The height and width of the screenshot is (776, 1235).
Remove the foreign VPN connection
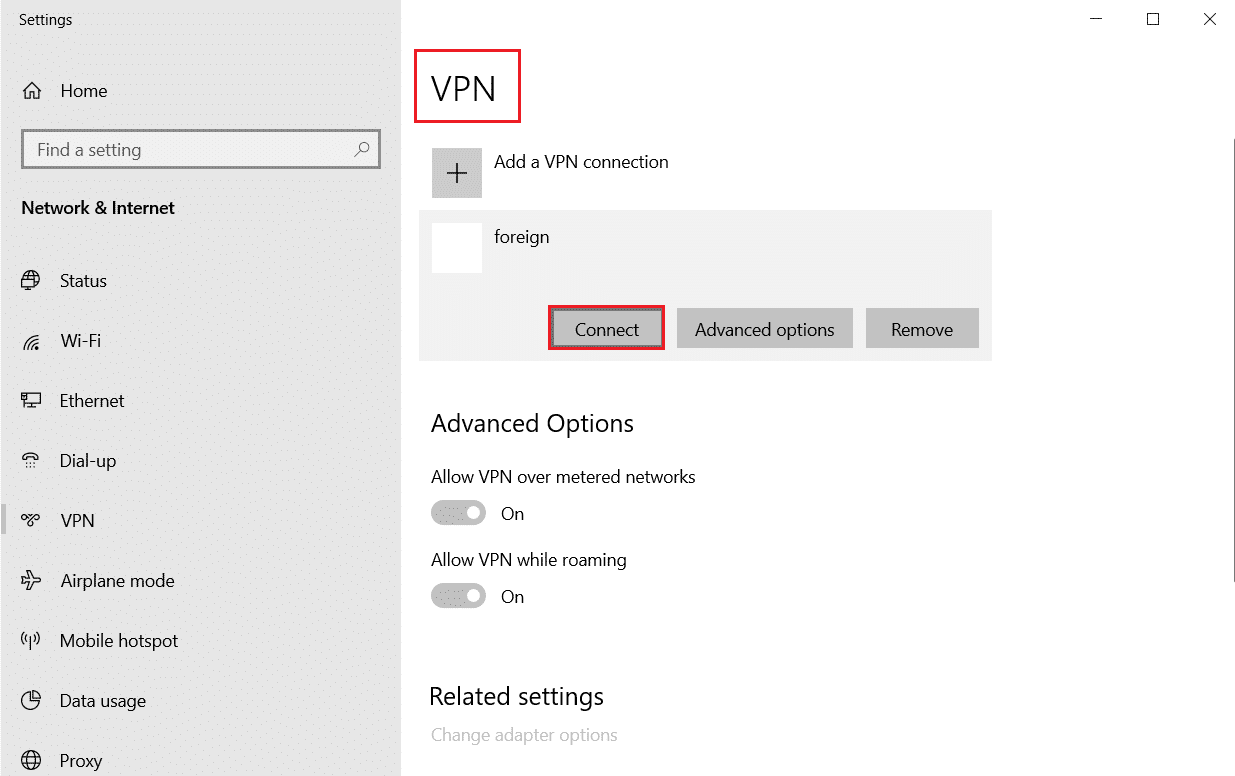coord(921,328)
